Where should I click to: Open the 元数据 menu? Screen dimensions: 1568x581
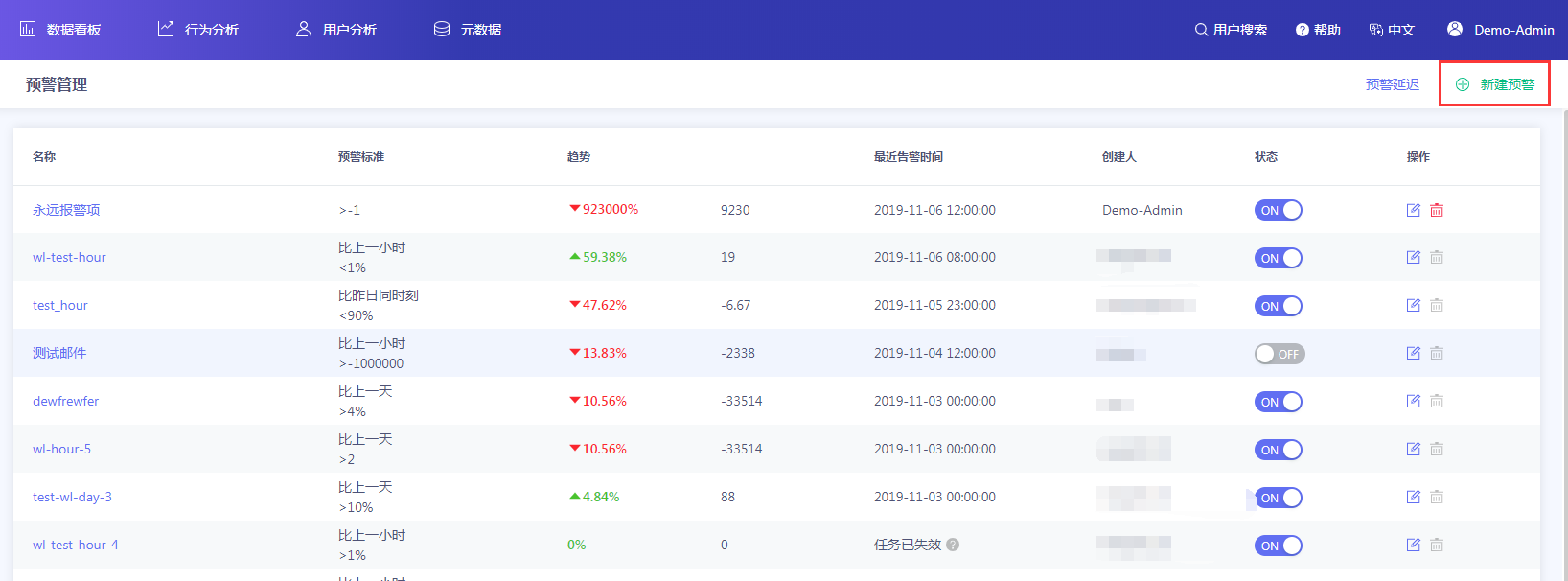468,30
